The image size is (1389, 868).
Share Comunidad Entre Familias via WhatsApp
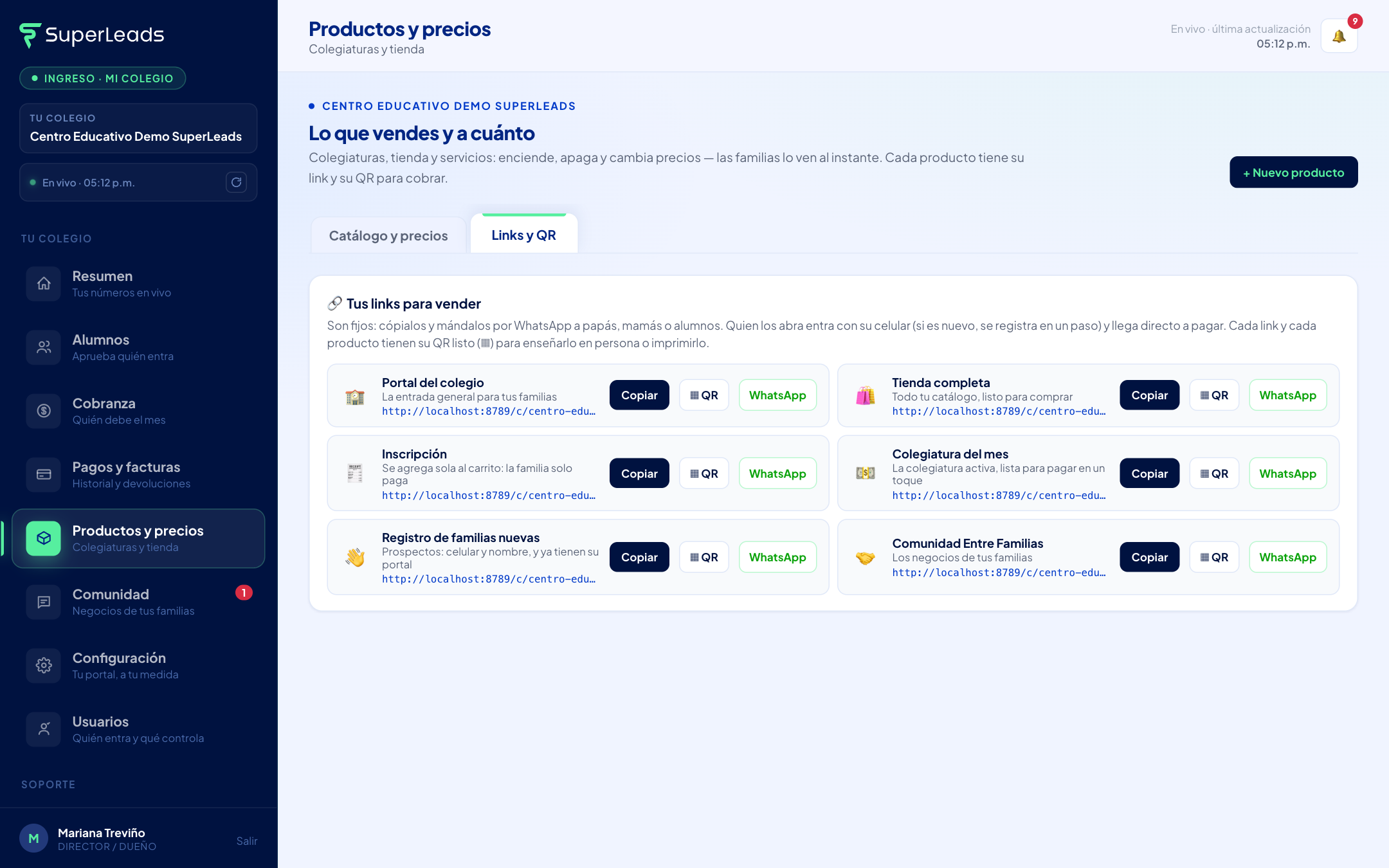1288,557
